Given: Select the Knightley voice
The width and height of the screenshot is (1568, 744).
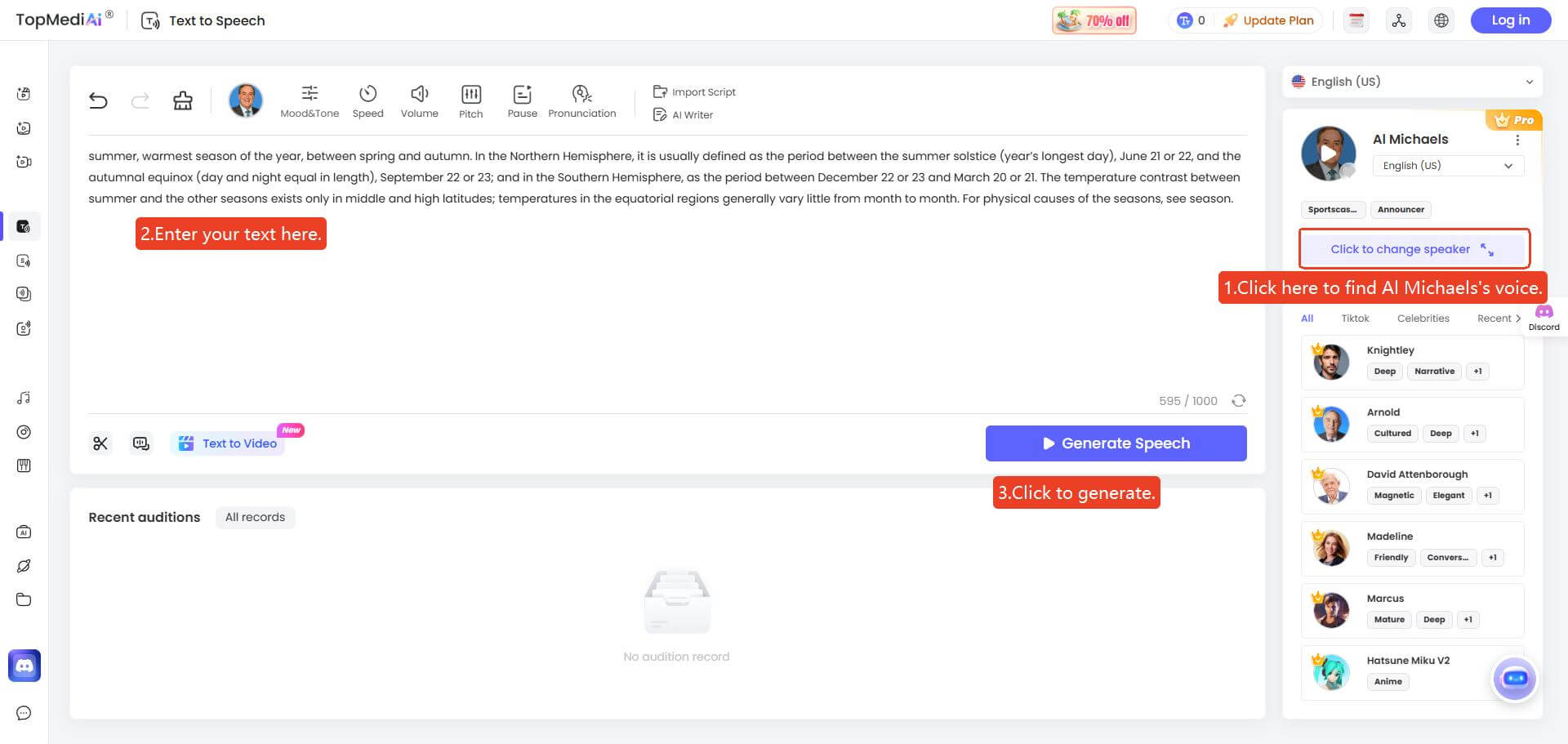Looking at the screenshot, I should click(x=1412, y=362).
